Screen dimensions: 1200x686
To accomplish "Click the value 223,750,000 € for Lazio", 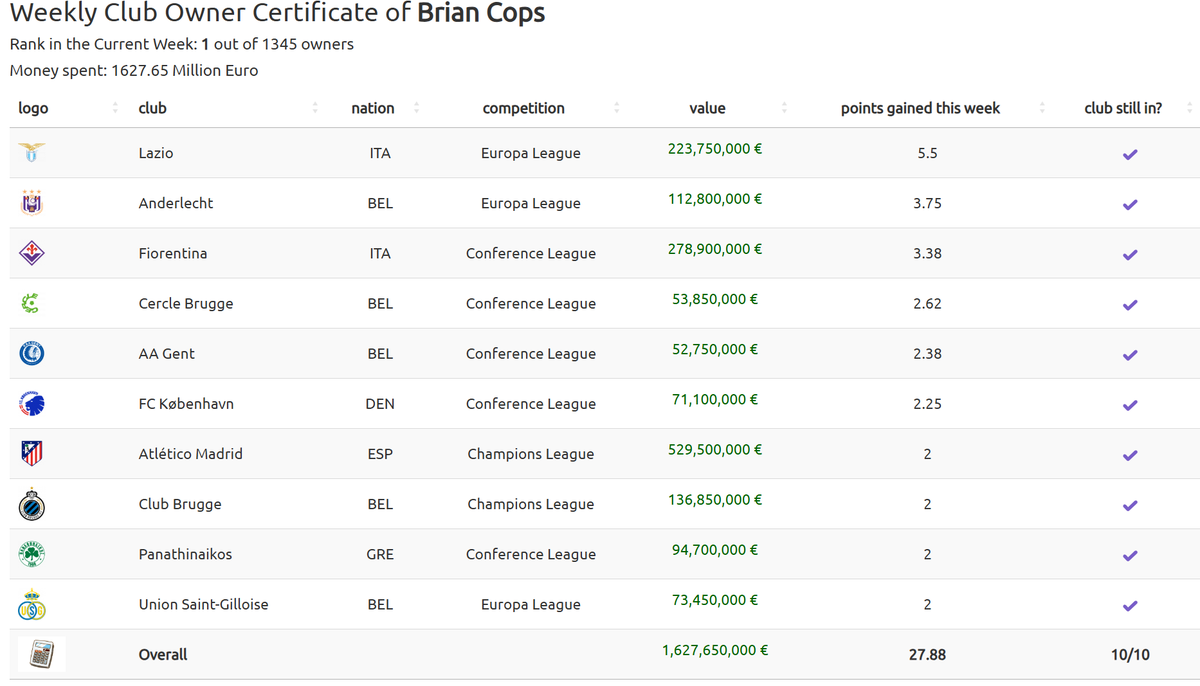I will [x=715, y=149].
